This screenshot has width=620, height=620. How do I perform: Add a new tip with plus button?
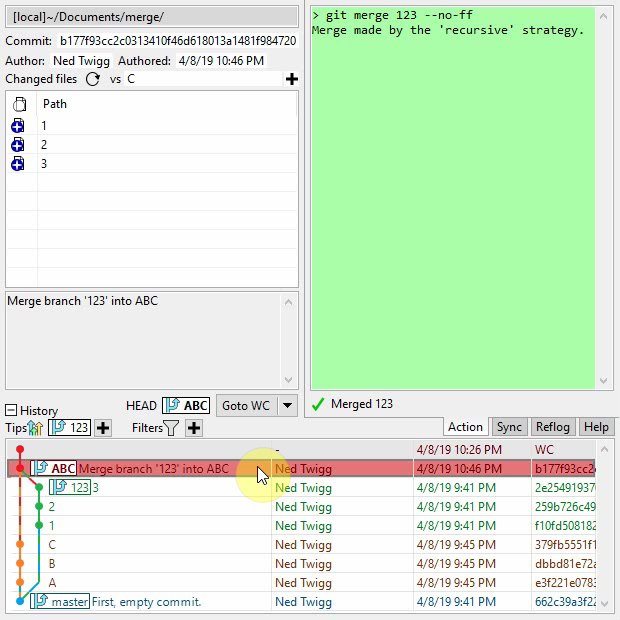coord(102,428)
